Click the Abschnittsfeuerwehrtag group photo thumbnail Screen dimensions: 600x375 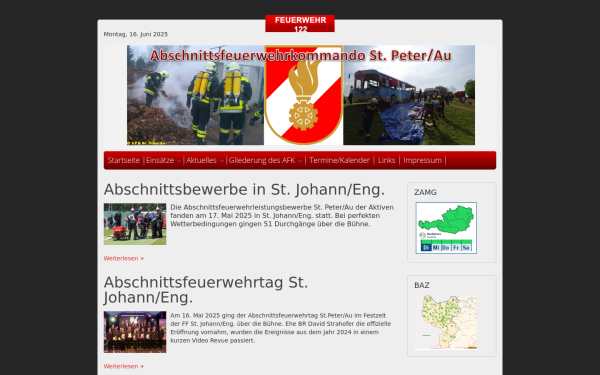(x=135, y=332)
